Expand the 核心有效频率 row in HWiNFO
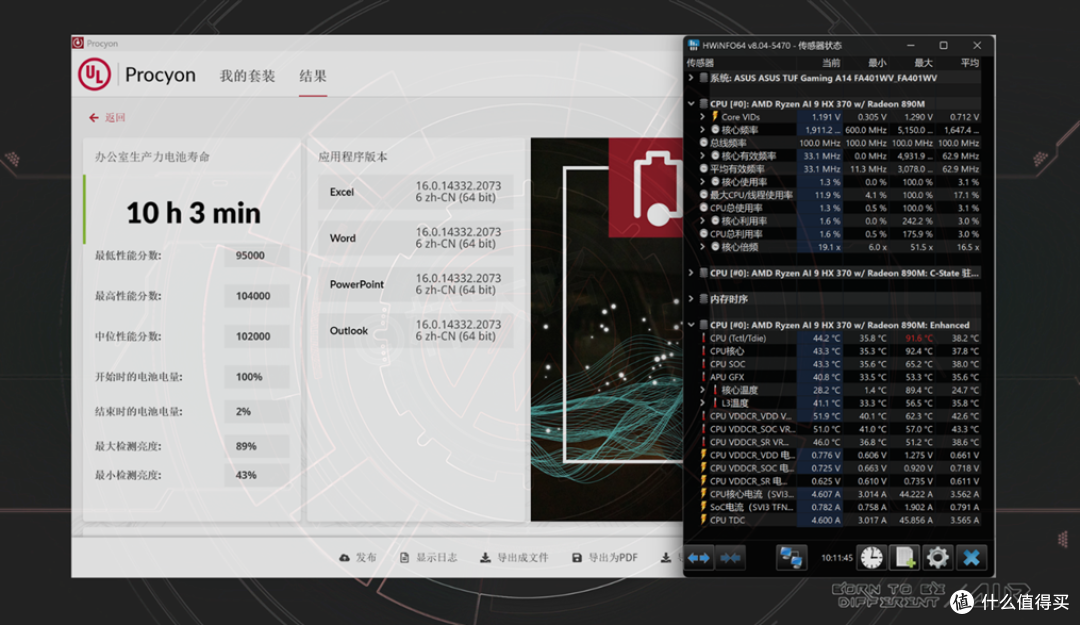This screenshot has height=625, width=1080. pos(703,156)
